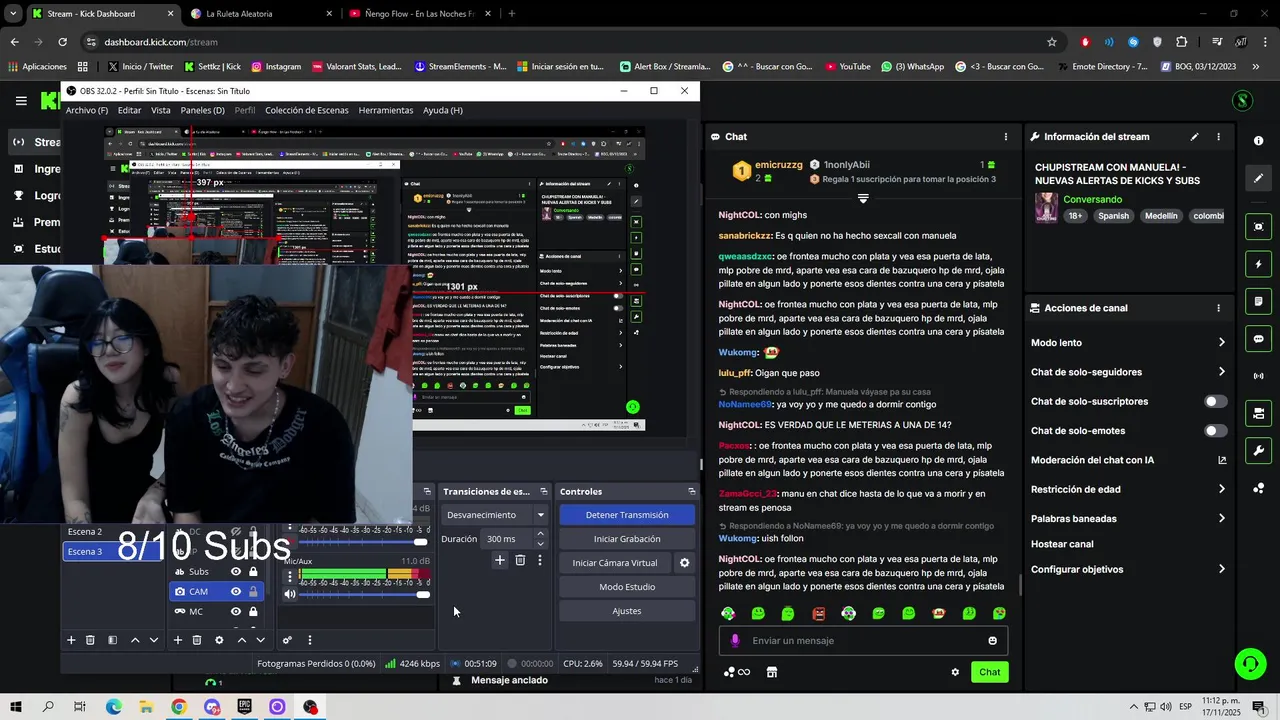Expand Chat de solo-seguidores options
Viewport: 1280px width, 720px height.
(1221, 372)
